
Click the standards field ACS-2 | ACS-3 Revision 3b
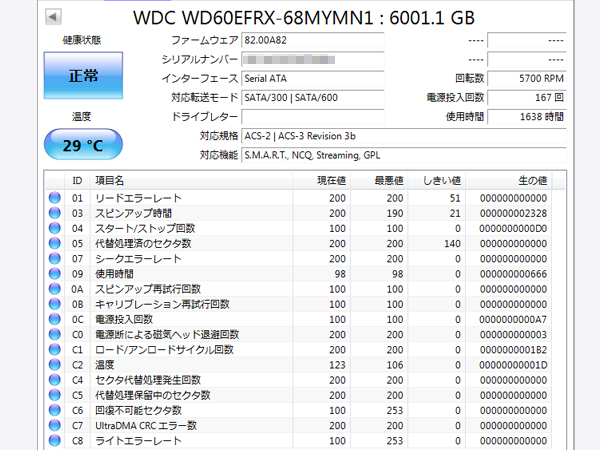coord(404,136)
